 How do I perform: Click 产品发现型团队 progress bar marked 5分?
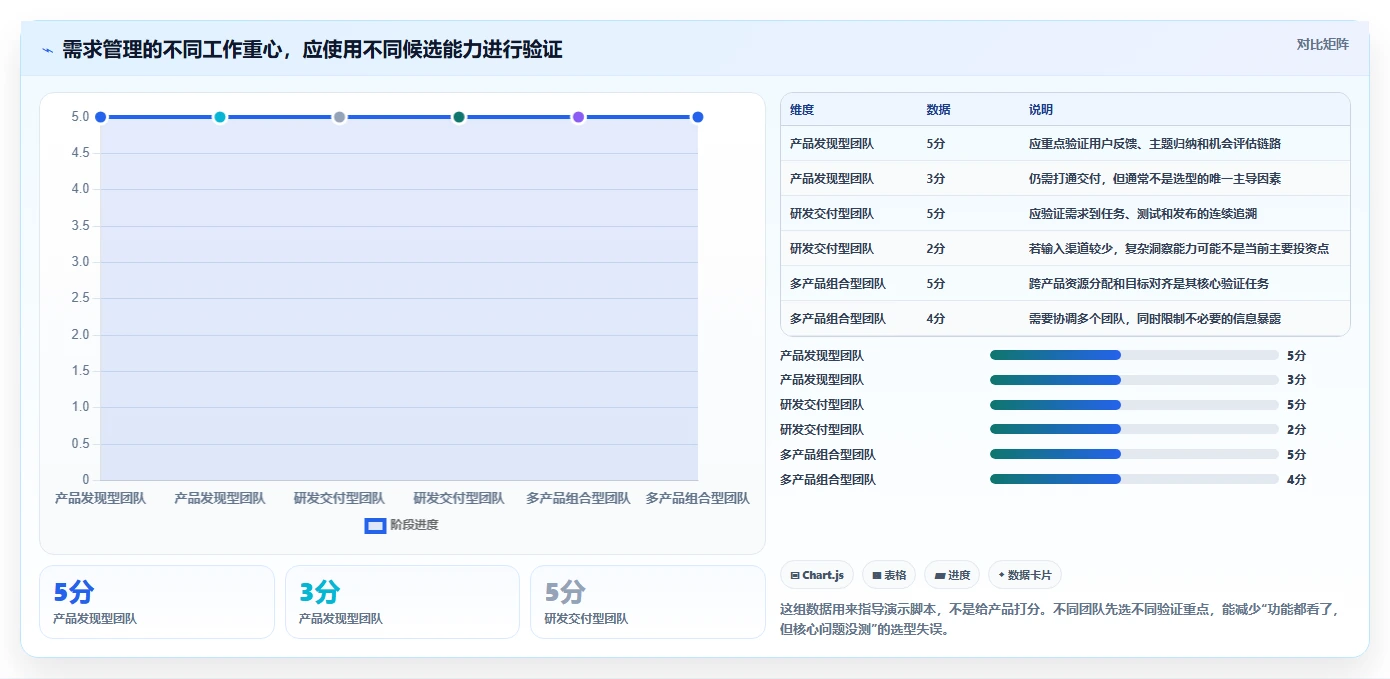coord(1134,355)
